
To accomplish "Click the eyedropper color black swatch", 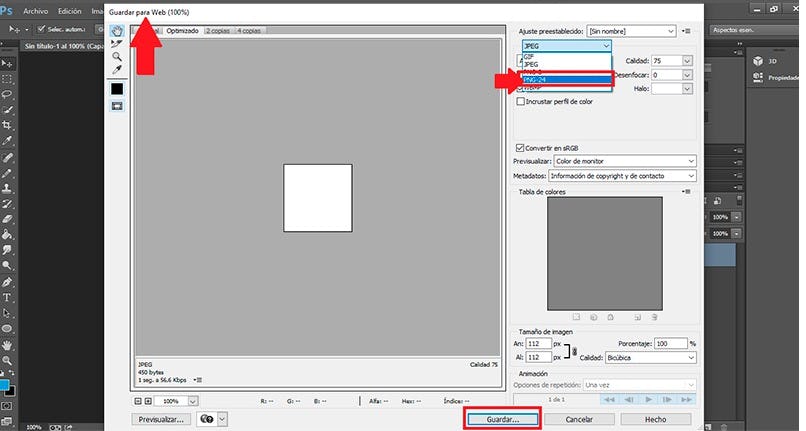I will point(117,89).
